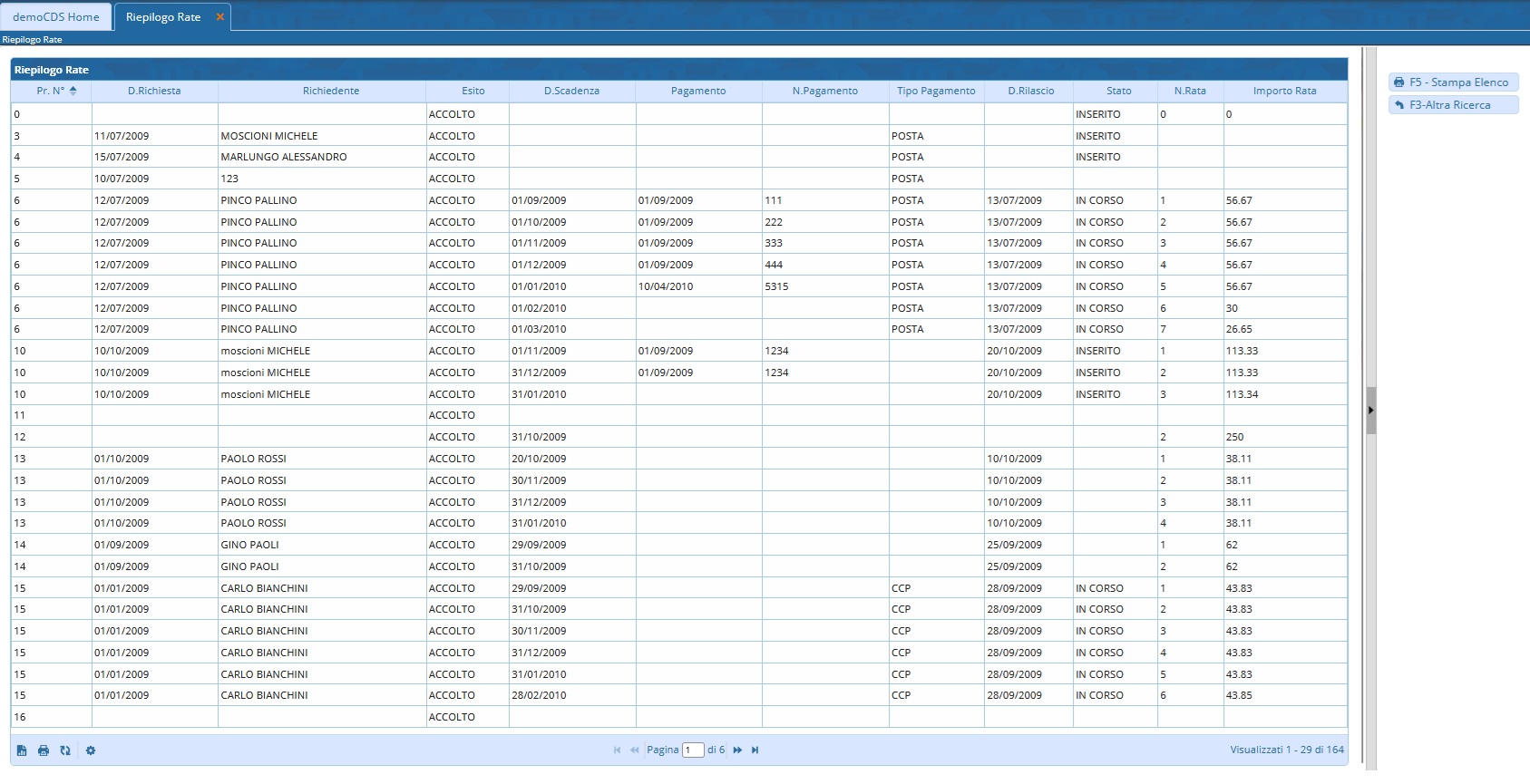The width and height of the screenshot is (1530, 784).
Task: Select the MARLUNGO ALESSANDRO row
Action: pos(283,157)
